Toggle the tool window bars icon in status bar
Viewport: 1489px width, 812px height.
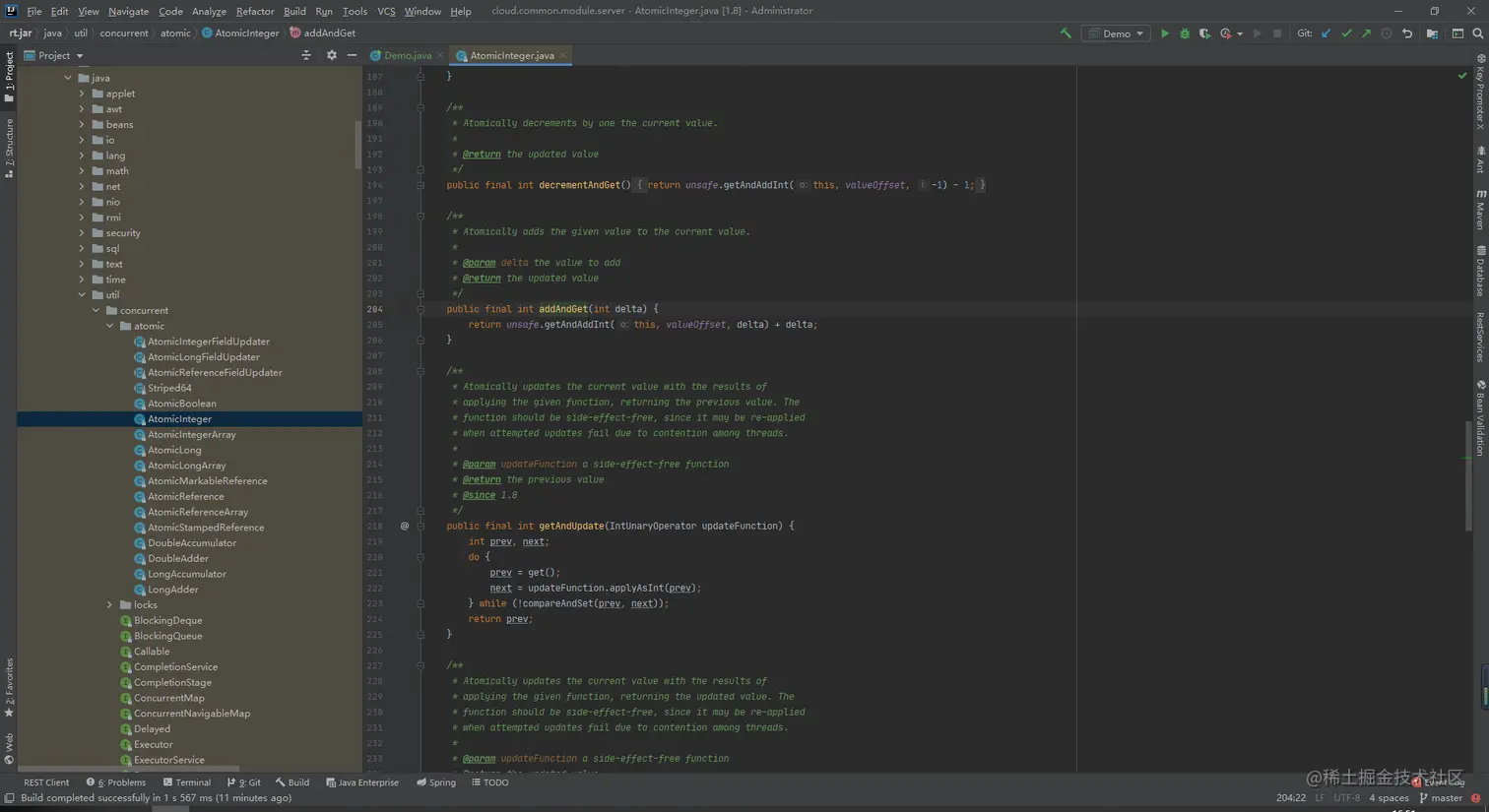(x=9, y=798)
